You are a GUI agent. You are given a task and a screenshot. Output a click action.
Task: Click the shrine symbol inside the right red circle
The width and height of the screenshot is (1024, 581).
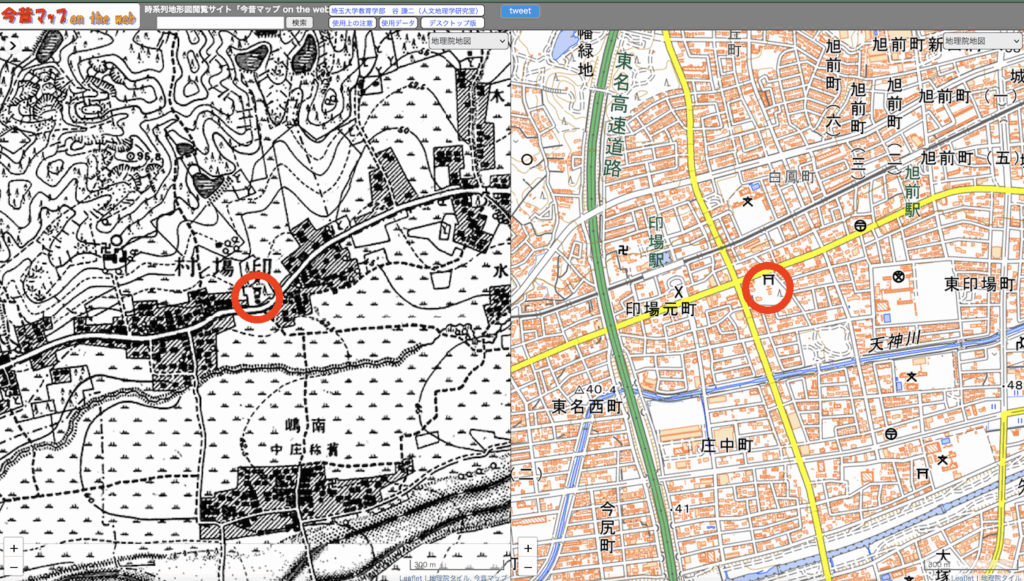tap(768, 284)
